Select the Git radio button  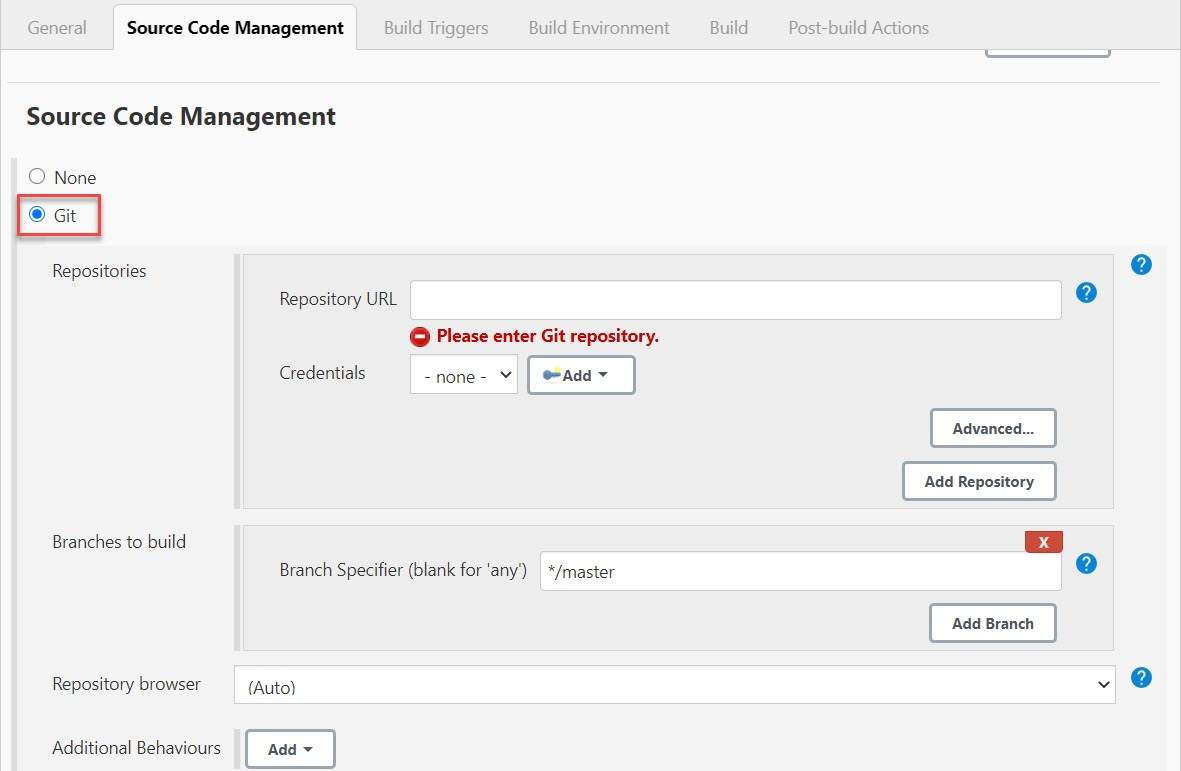38,214
